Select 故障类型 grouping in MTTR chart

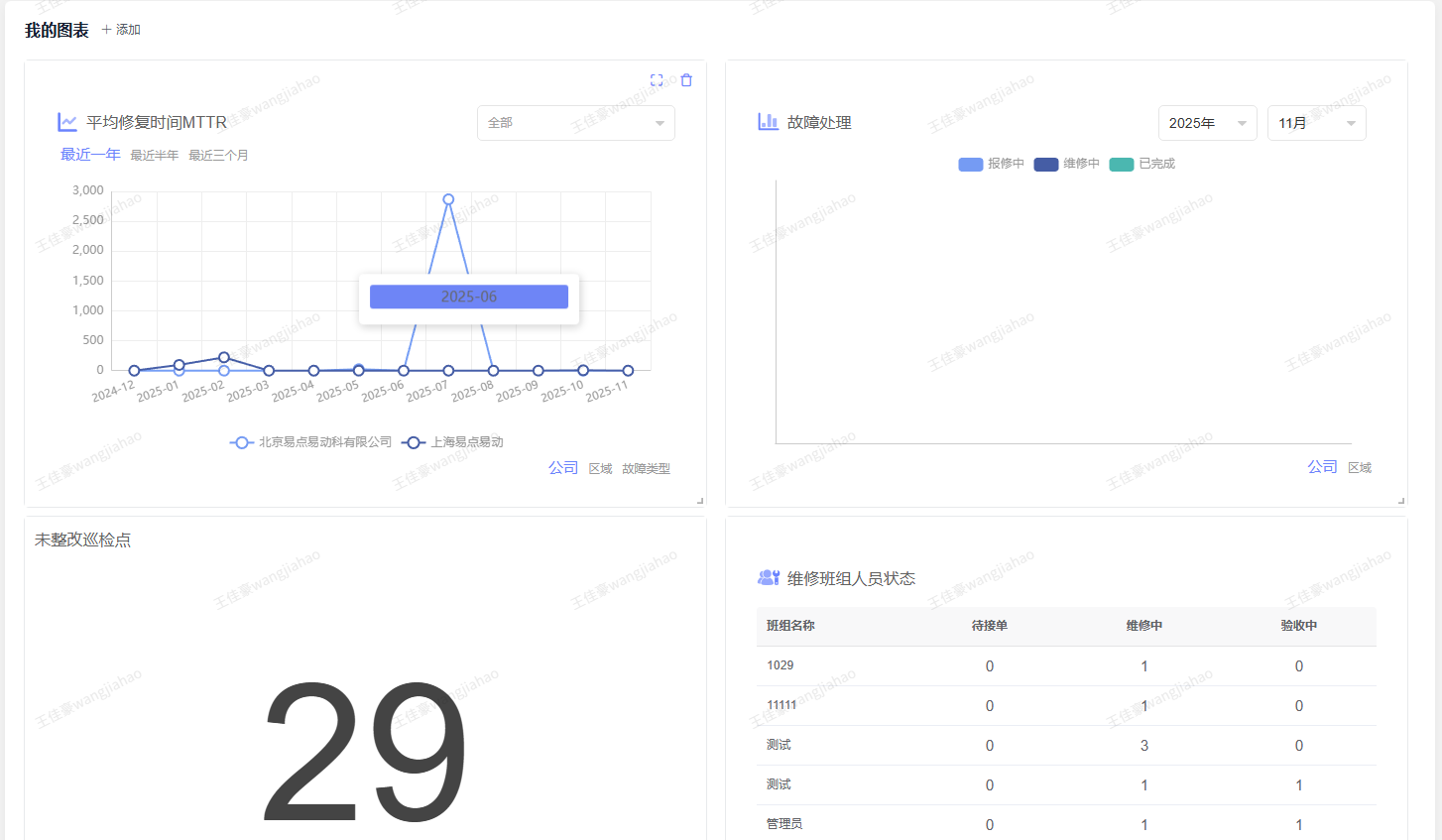click(x=646, y=469)
